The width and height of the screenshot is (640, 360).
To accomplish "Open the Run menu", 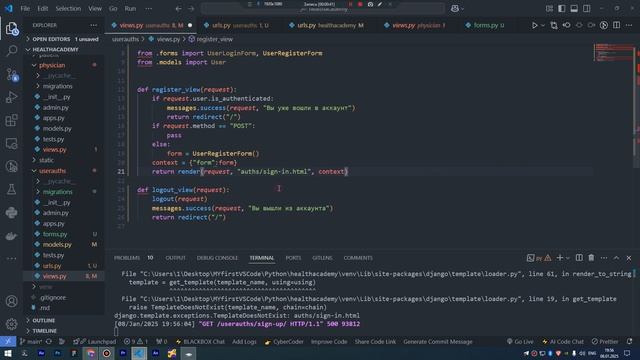I will click(130, 8).
